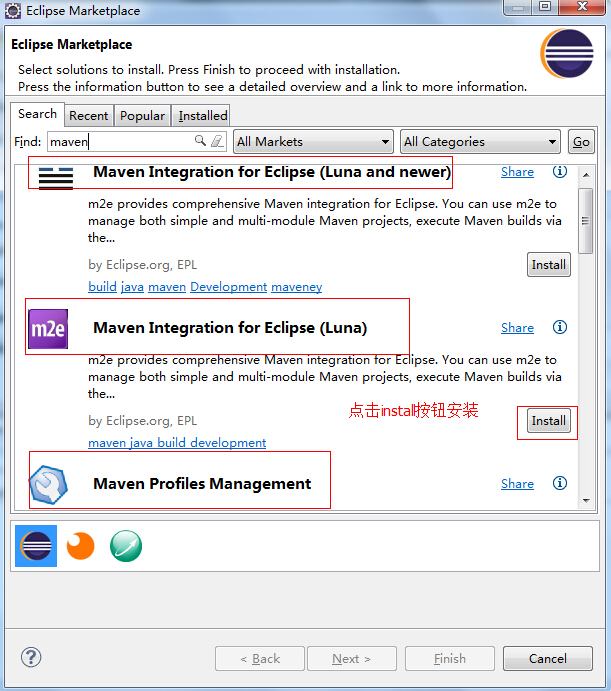Select the orange circle catalog icon
The width and height of the screenshot is (611, 691).
click(x=81, y=546)
